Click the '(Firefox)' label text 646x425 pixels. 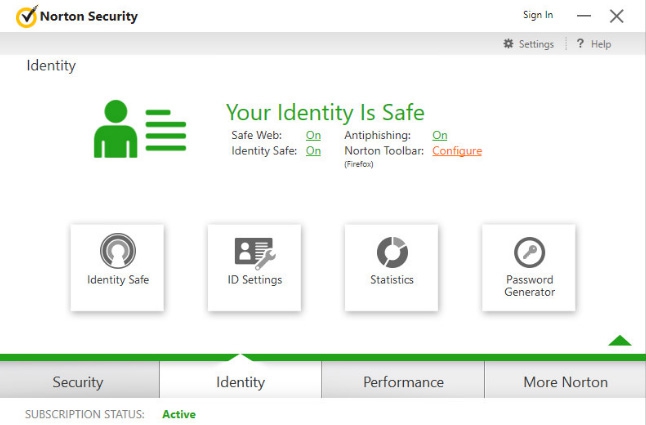(359, 164)
